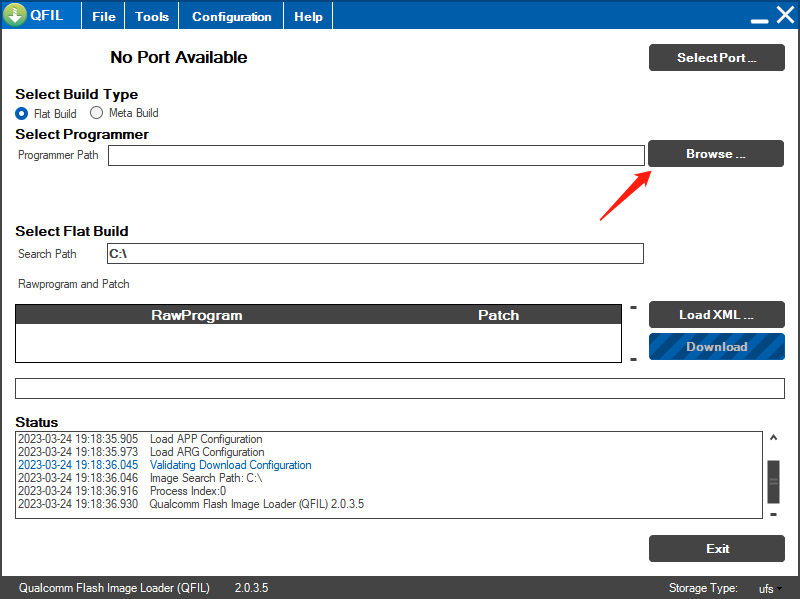The width and height of the screenshot is (800, 599).
Task: Close the QFIL window
Action: tap(785, 15)
